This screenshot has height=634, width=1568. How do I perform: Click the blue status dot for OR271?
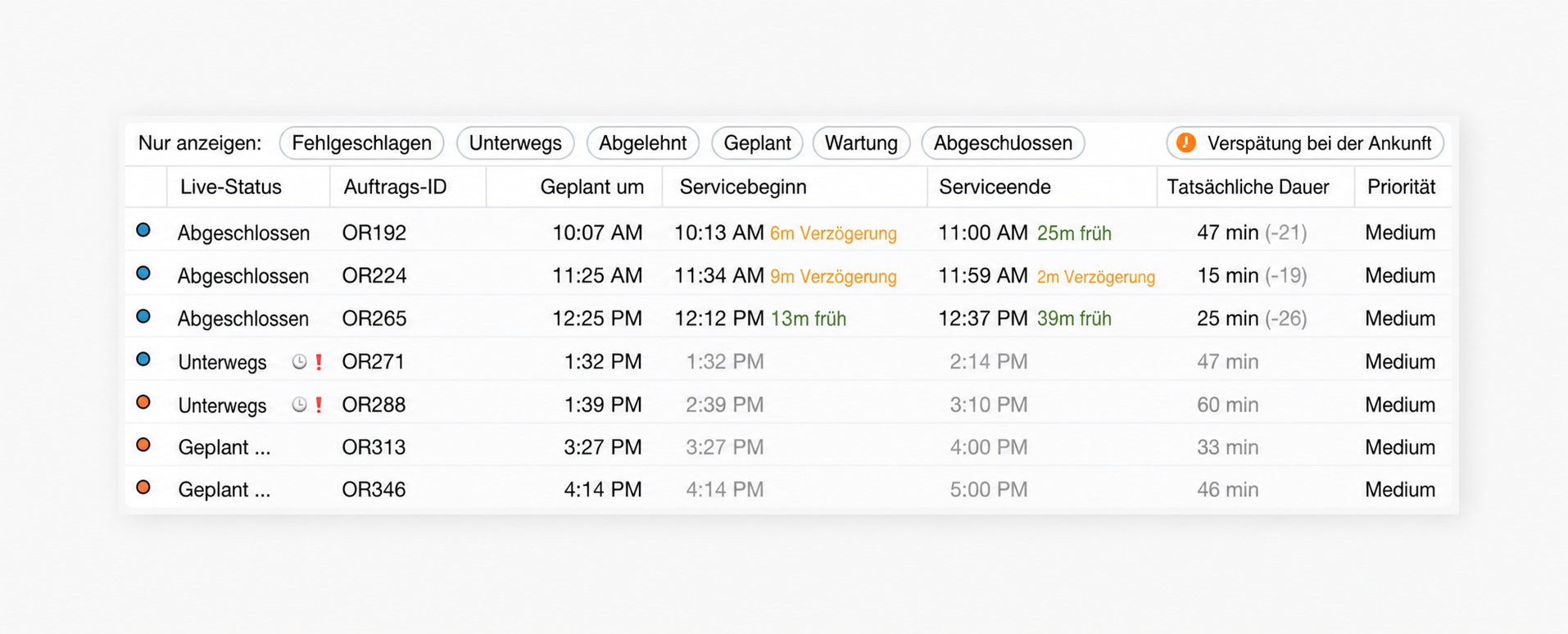click(x=143, y=359)
